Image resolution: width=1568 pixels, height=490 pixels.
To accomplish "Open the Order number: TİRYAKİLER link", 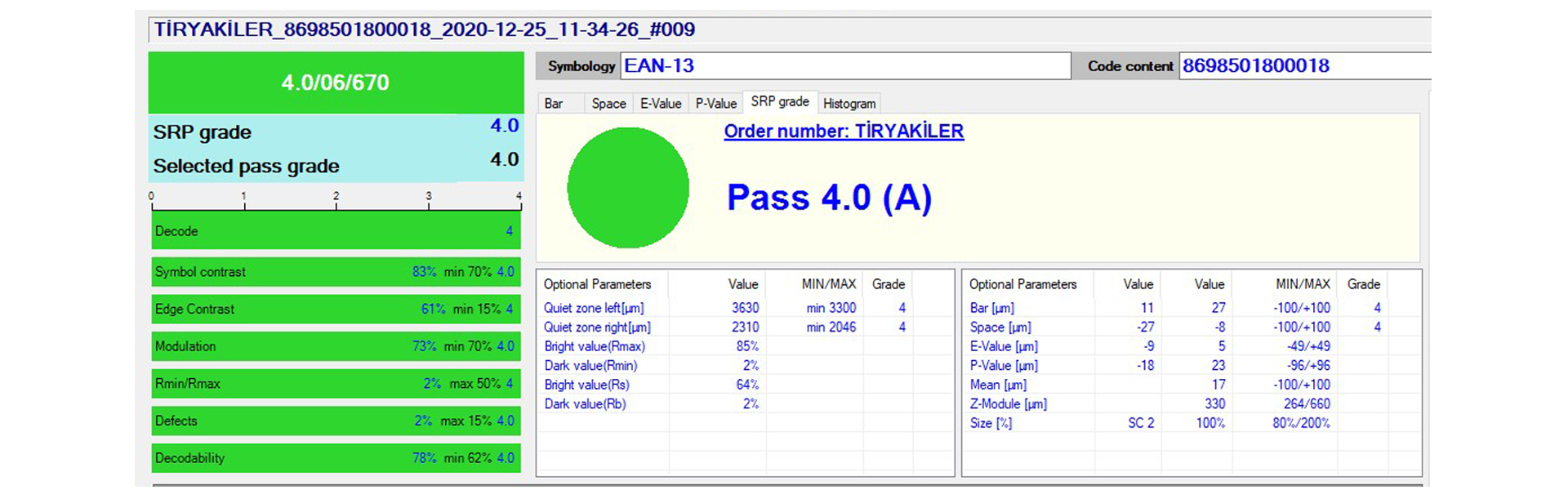I will (x=844, y=131).
